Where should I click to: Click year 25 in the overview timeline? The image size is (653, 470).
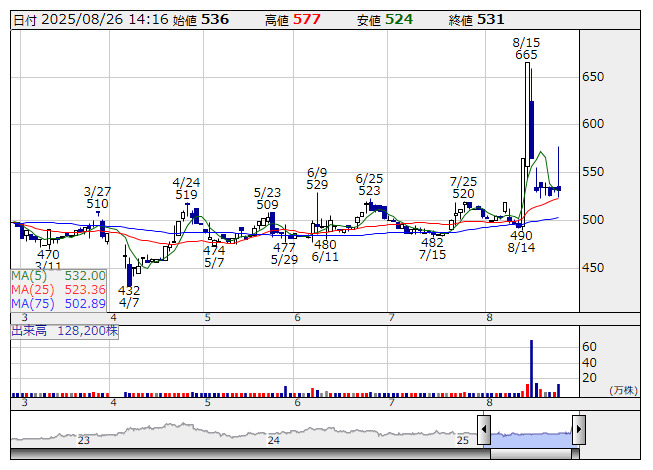pos(462,440)
